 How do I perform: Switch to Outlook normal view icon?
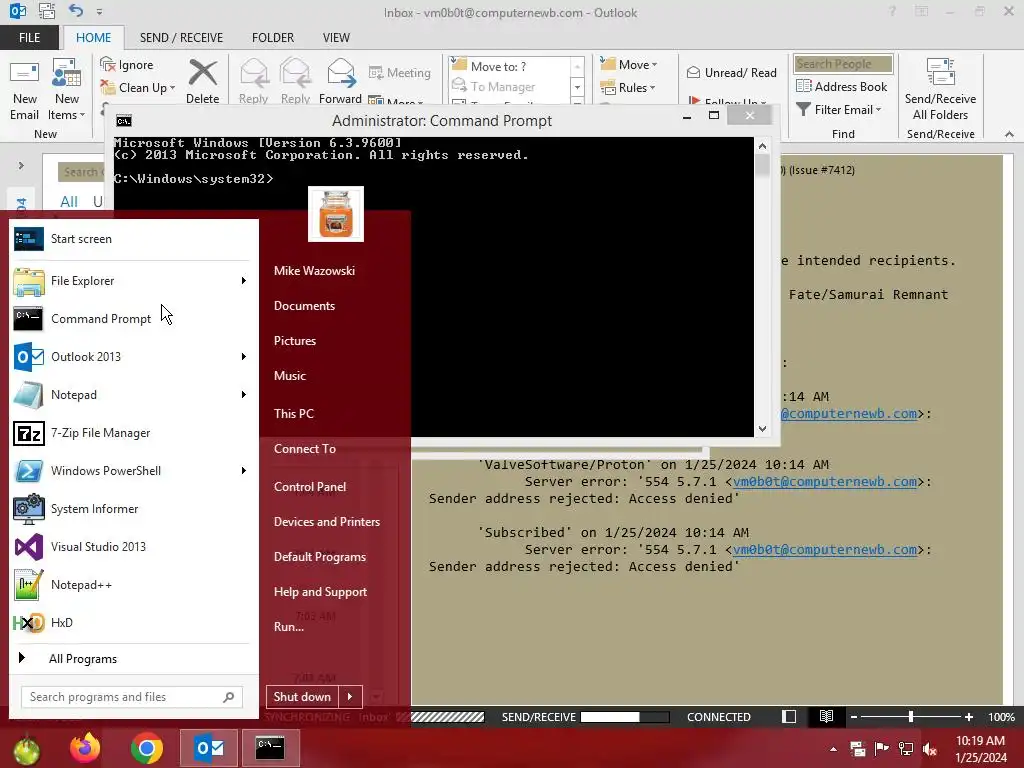pyautogui.click(x=789, y=716)
